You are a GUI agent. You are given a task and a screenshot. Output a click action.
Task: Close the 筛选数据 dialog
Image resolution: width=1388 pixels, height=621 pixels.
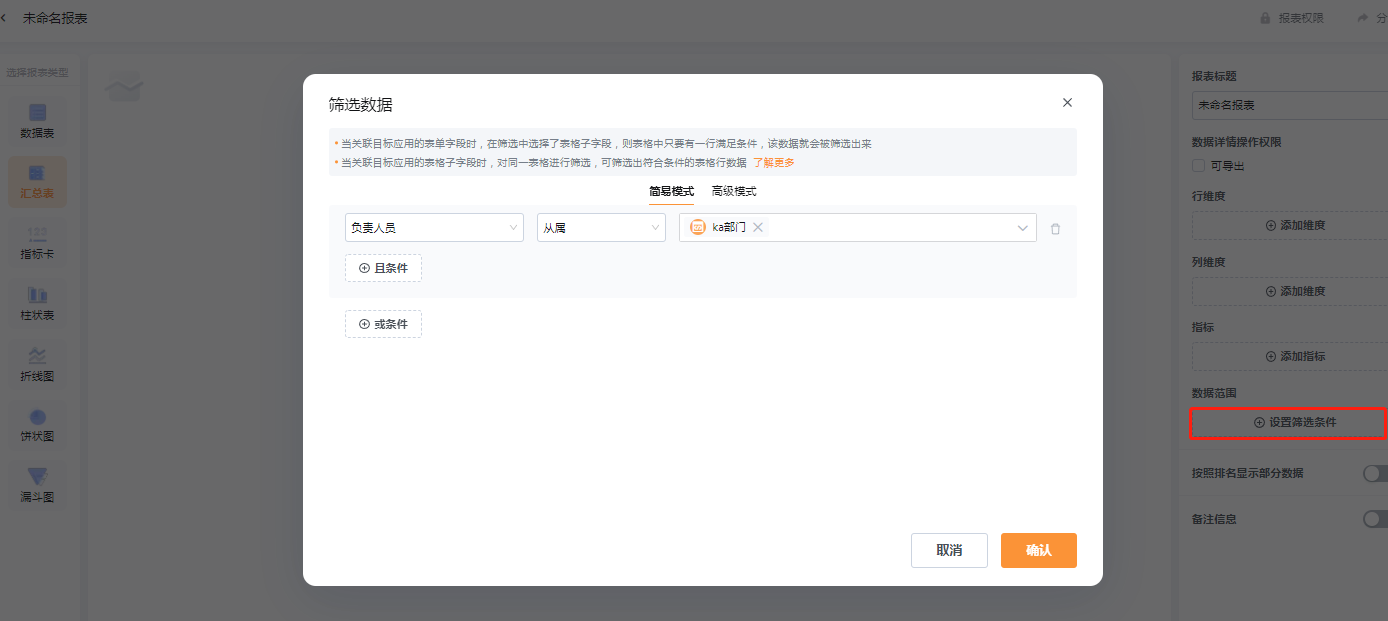click(x=1067, y=102)
